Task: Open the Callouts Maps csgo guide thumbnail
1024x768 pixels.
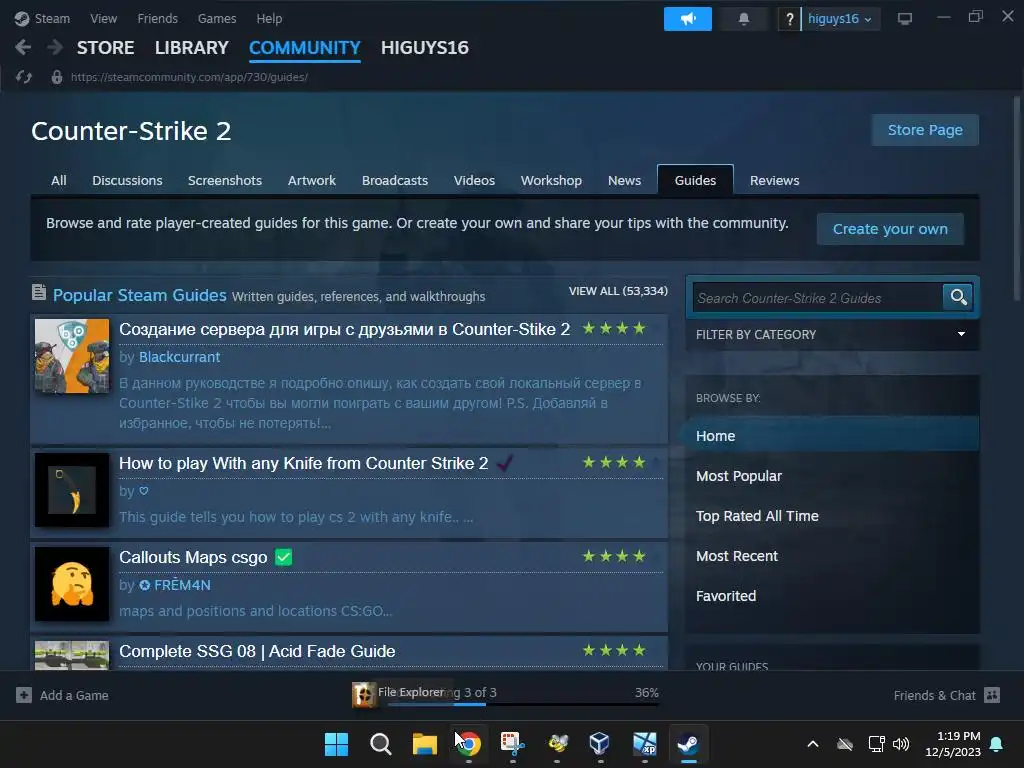Action: point(72,584)
